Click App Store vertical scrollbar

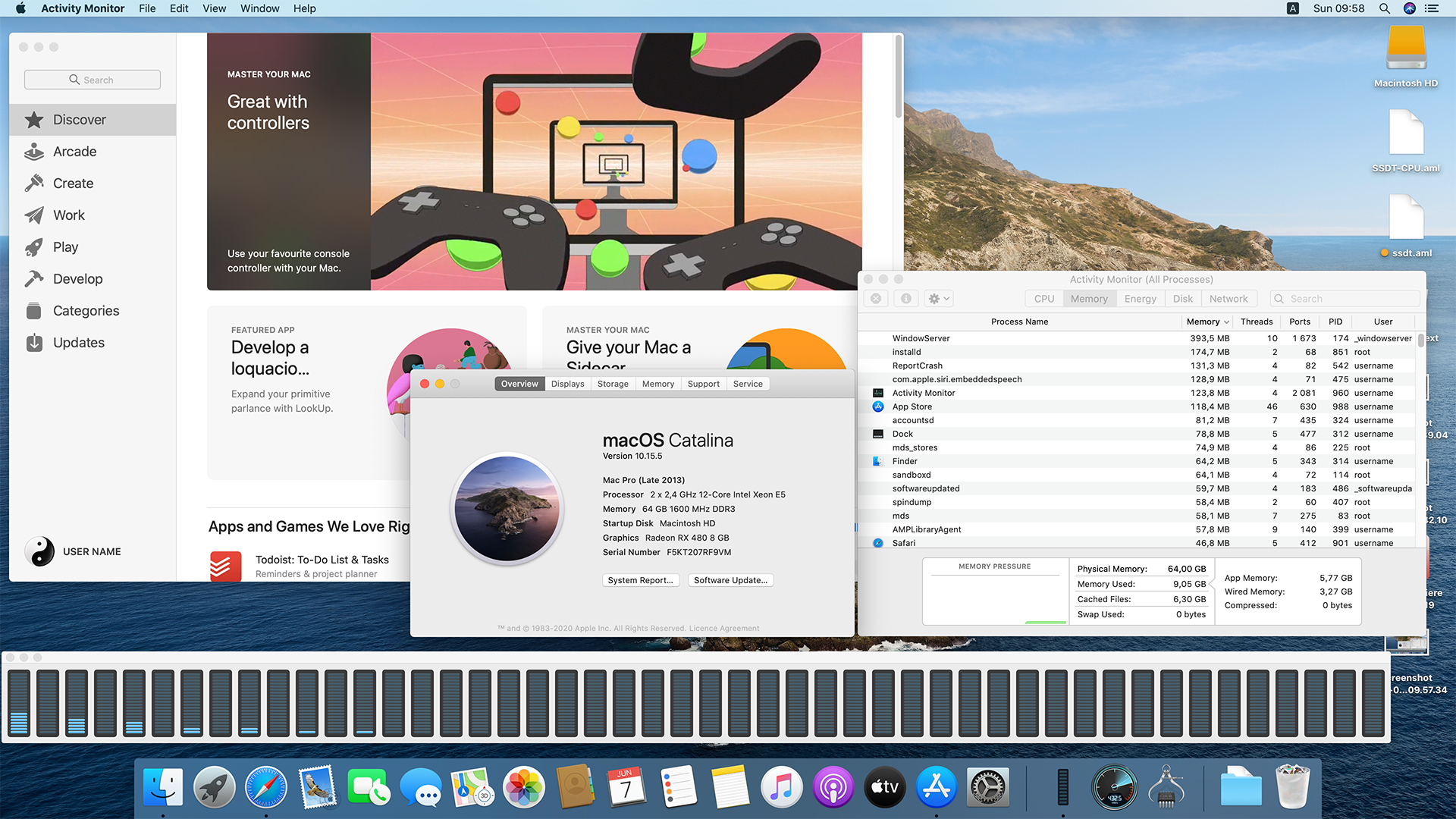(x=898, y=77)
